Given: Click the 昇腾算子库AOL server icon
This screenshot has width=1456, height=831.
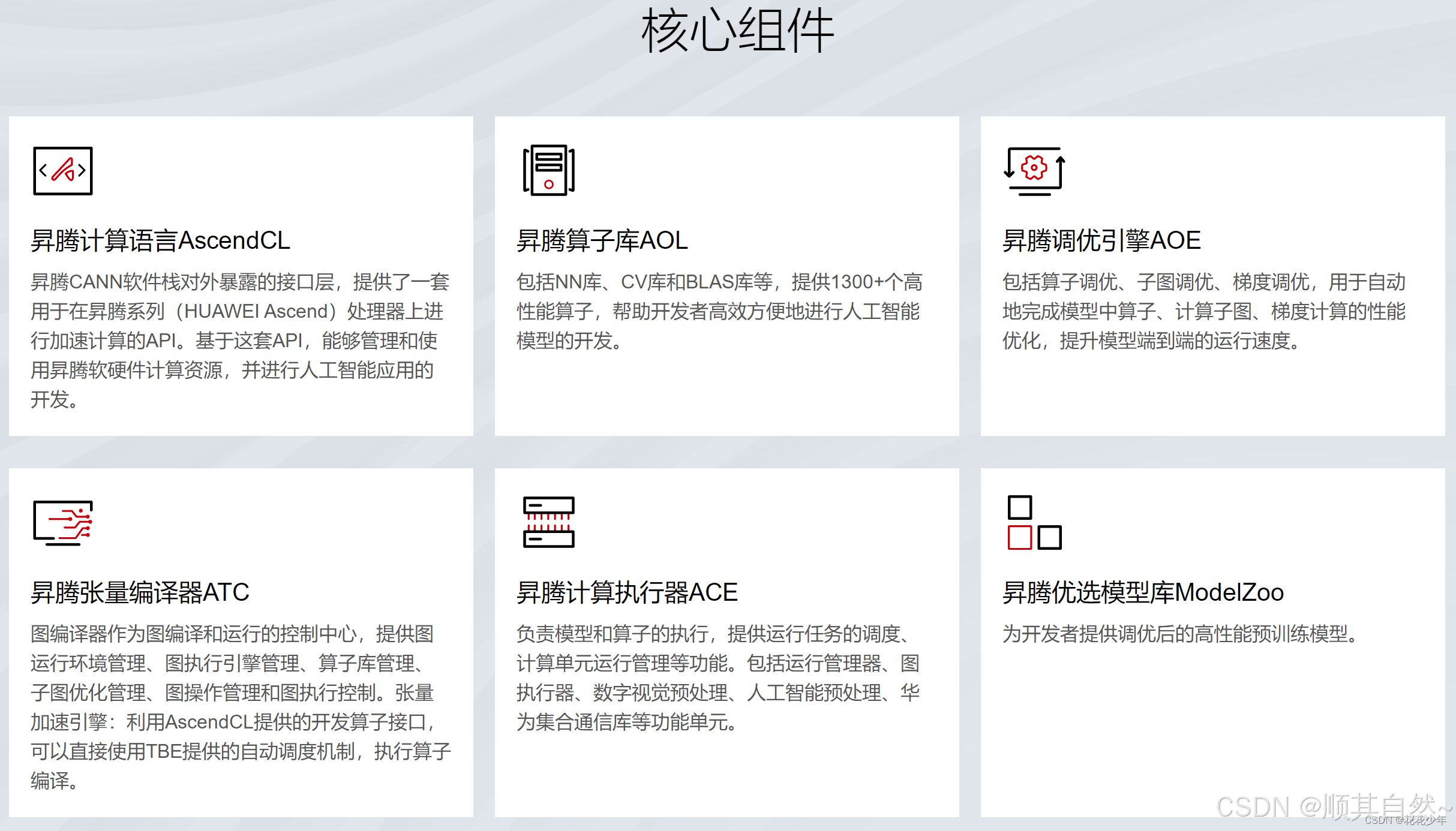Looking at the screenshot, I should [548, 171].
